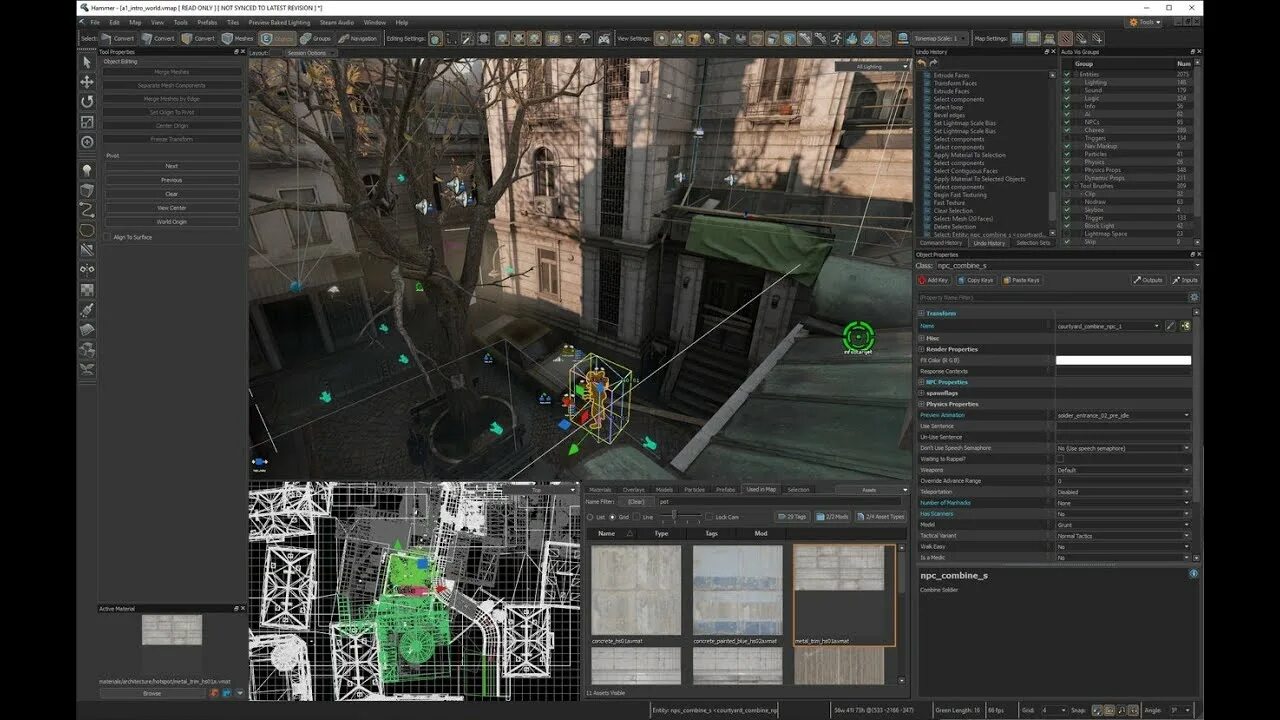Switch to the Command History tab
This screenshot has width=1280, height=720.
[x=940, y=243]
